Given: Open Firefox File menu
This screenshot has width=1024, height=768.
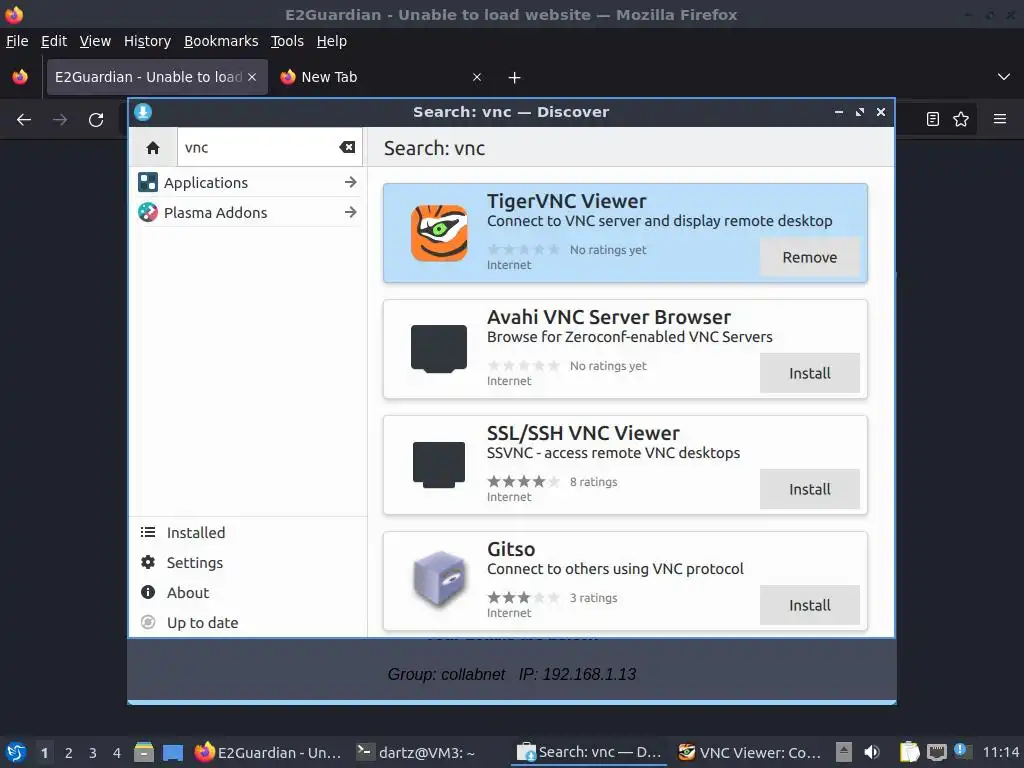Looking at the screenshot, I should (17, 41).
